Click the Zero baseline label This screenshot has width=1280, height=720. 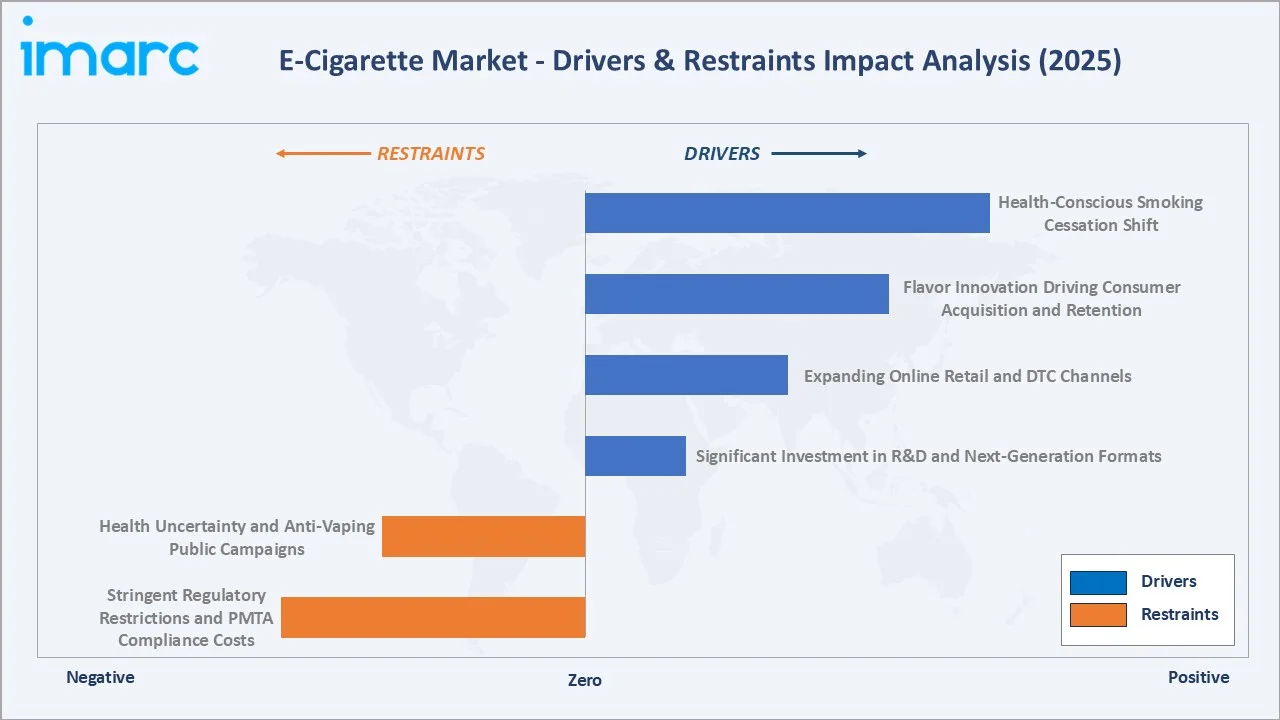coord(584,680)
